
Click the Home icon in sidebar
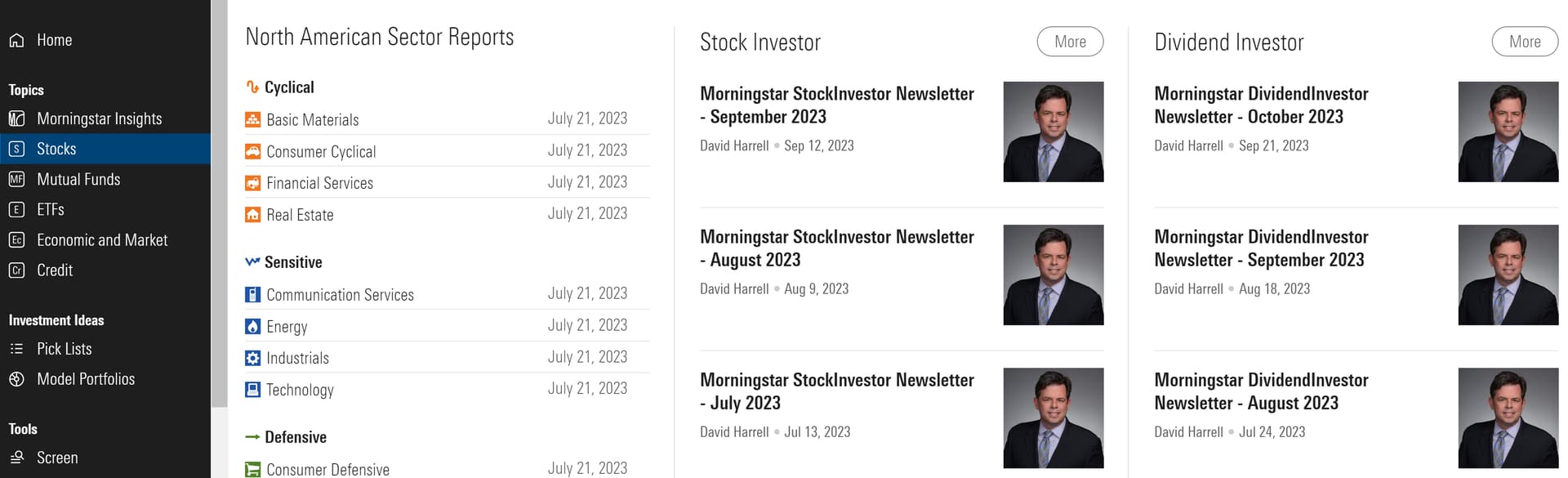click(16, 40)
